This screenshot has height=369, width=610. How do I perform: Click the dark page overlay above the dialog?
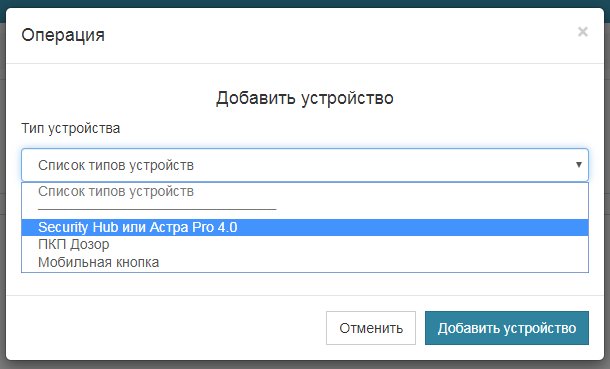pos(305,3)
